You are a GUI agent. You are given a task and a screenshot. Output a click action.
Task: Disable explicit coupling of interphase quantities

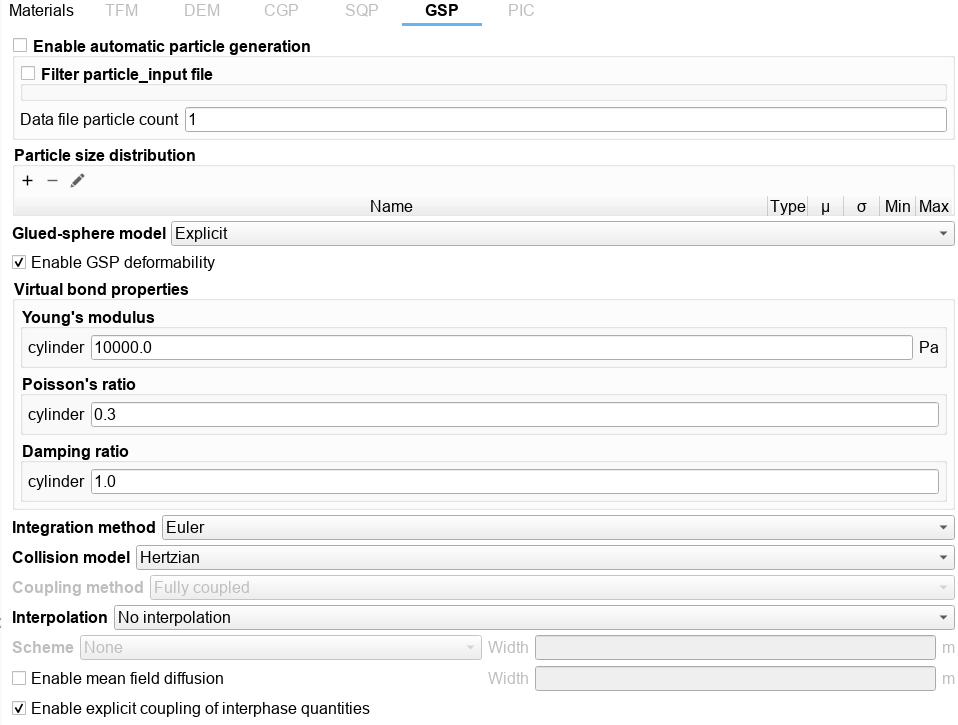[20, 709]
